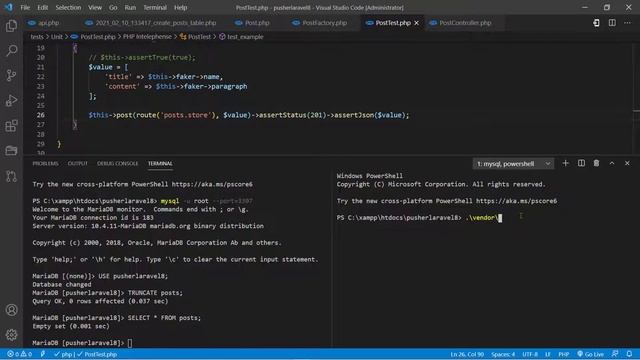The height and width of the screenshot is (360, 640).
Task: Click the php status bar check item
Action: pos(63,354)
